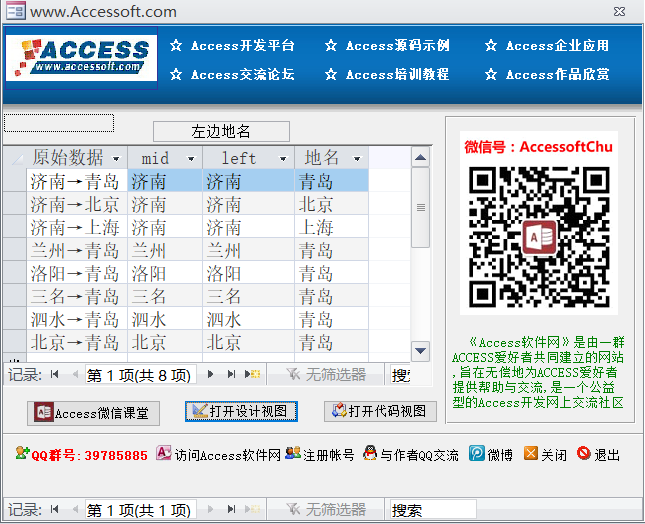
Task: Click the 上海 place name cell
Action: coord(331,227)
